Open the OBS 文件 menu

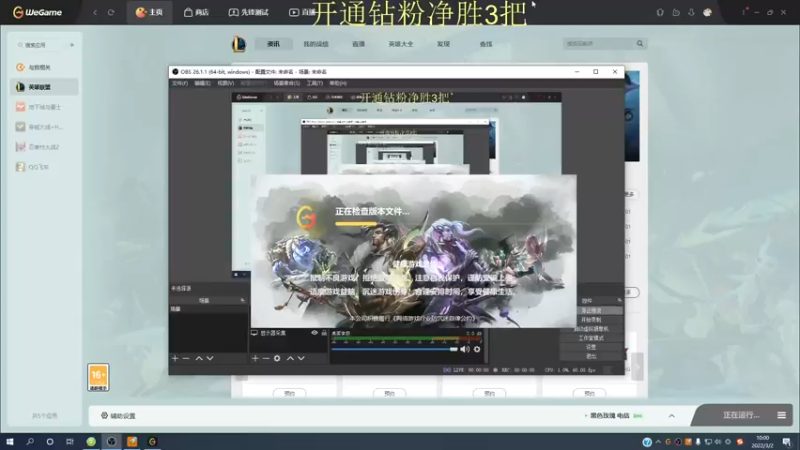[180, 83]
